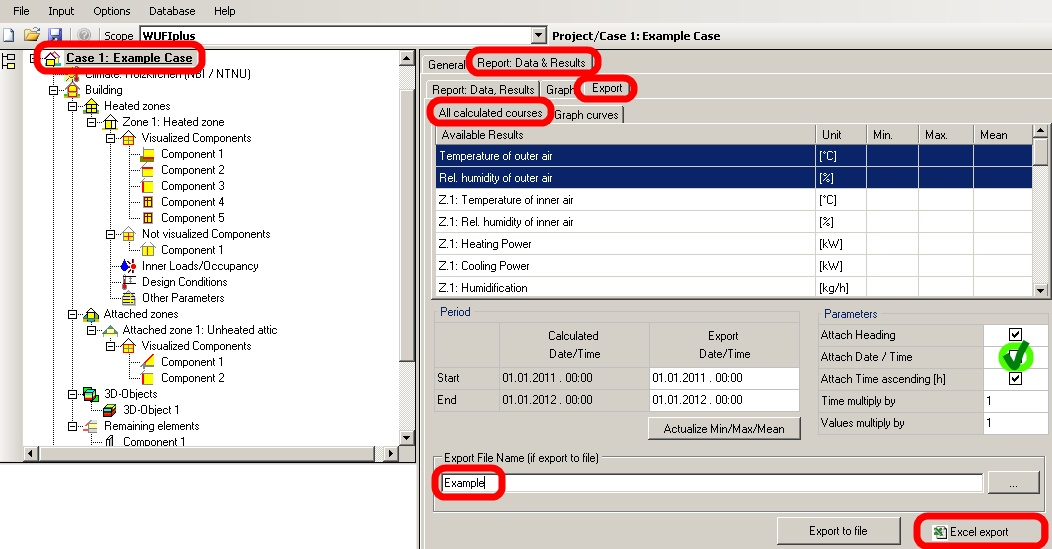The height and width of the screenshot is (549, 1052).
Task: Open the Input menu
Action: (61, 11)
